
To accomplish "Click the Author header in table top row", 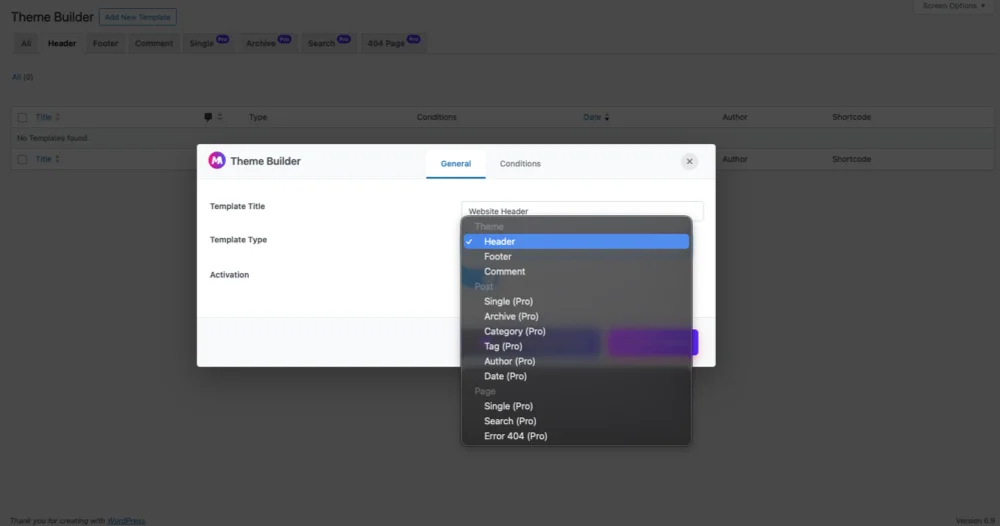I will pos(735,117).
